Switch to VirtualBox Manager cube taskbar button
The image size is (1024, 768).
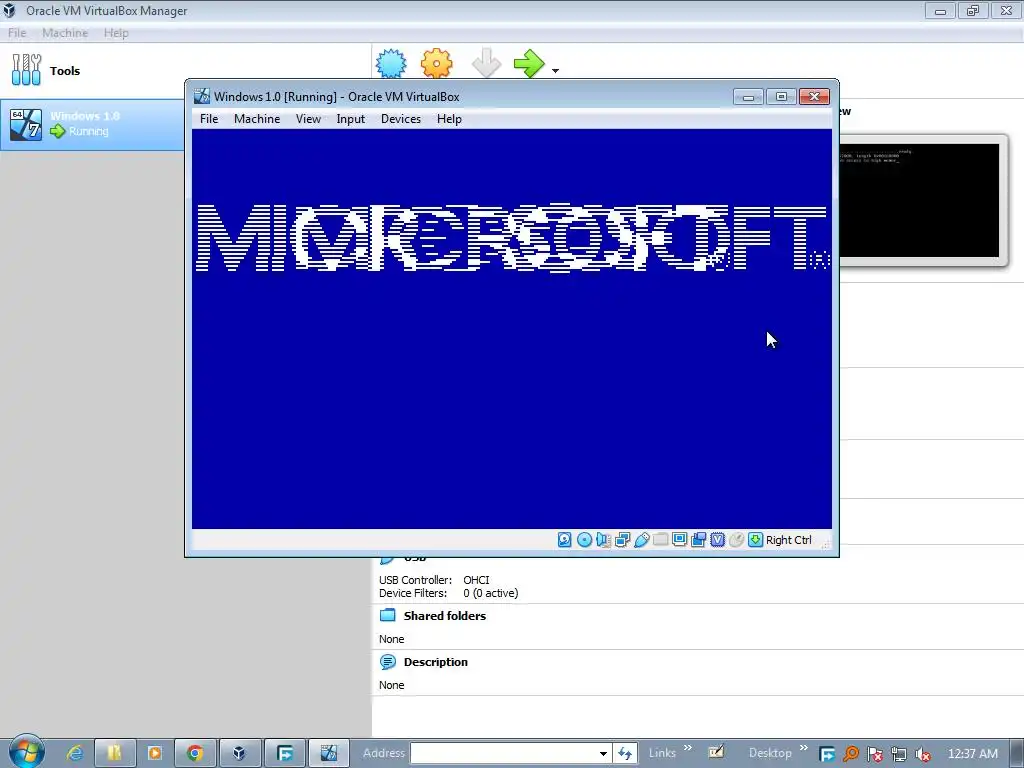tap(240, 753)
